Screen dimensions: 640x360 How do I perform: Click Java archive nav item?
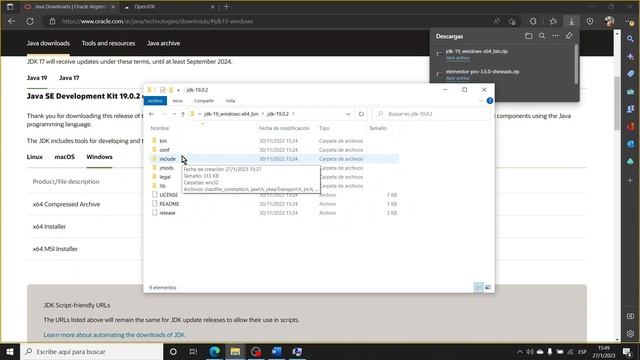pyautogui.click(x=163, y=43)
